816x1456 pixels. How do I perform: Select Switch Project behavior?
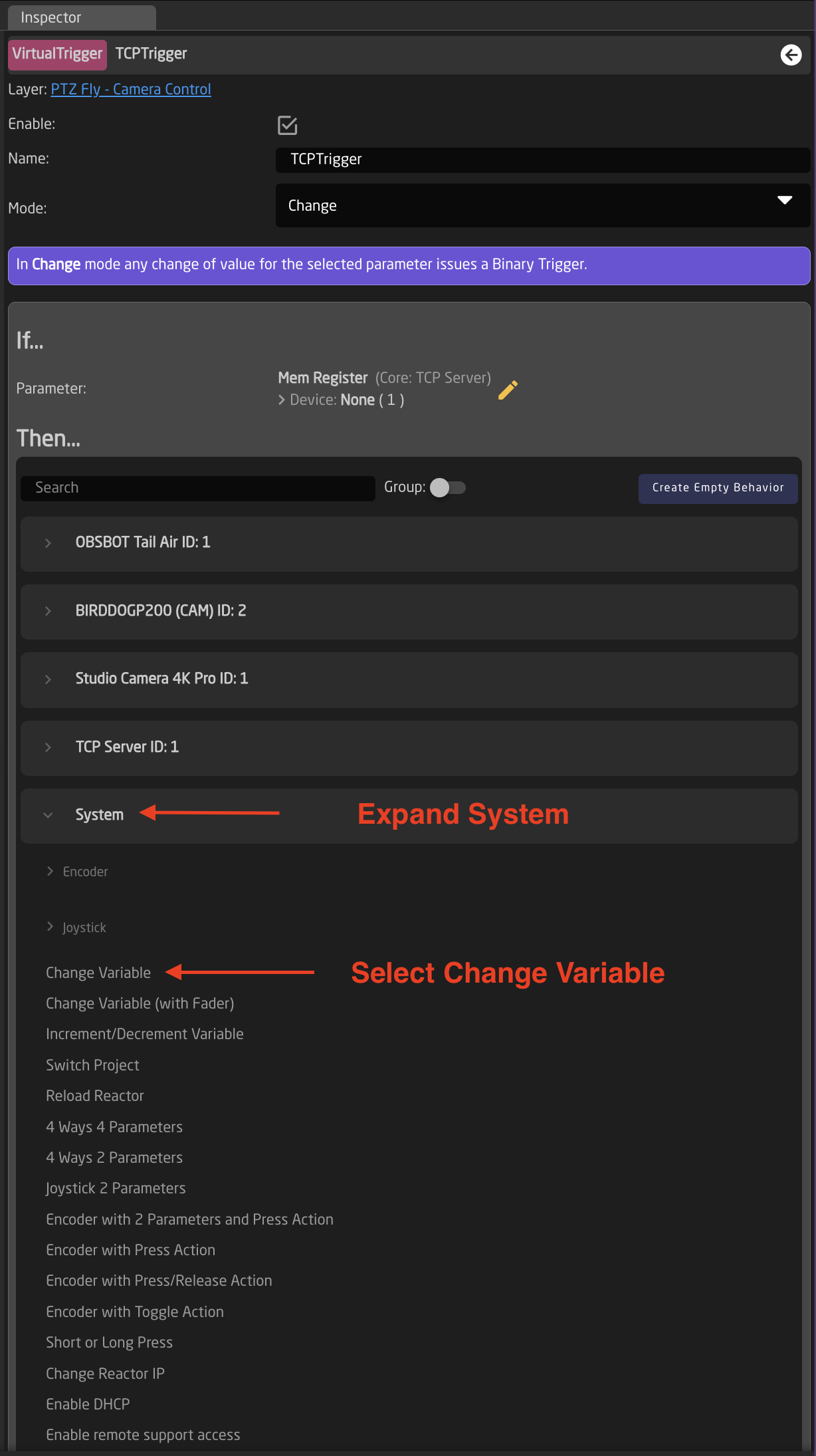92,1065
